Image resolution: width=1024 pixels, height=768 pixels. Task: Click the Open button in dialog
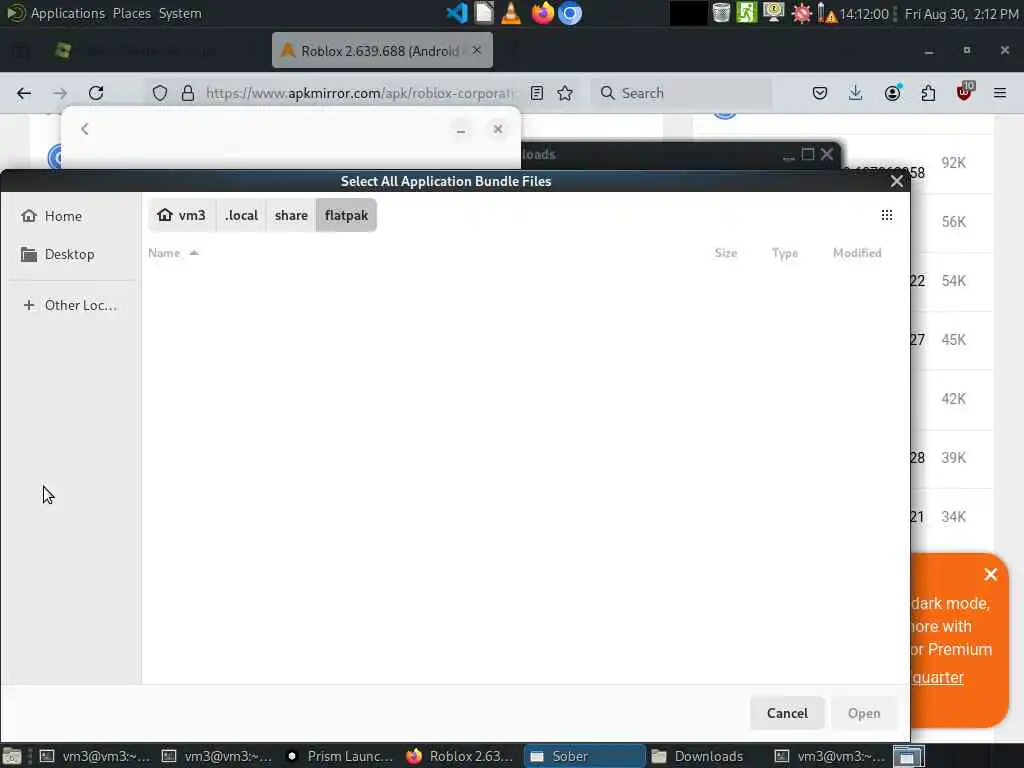click(864, 713)
